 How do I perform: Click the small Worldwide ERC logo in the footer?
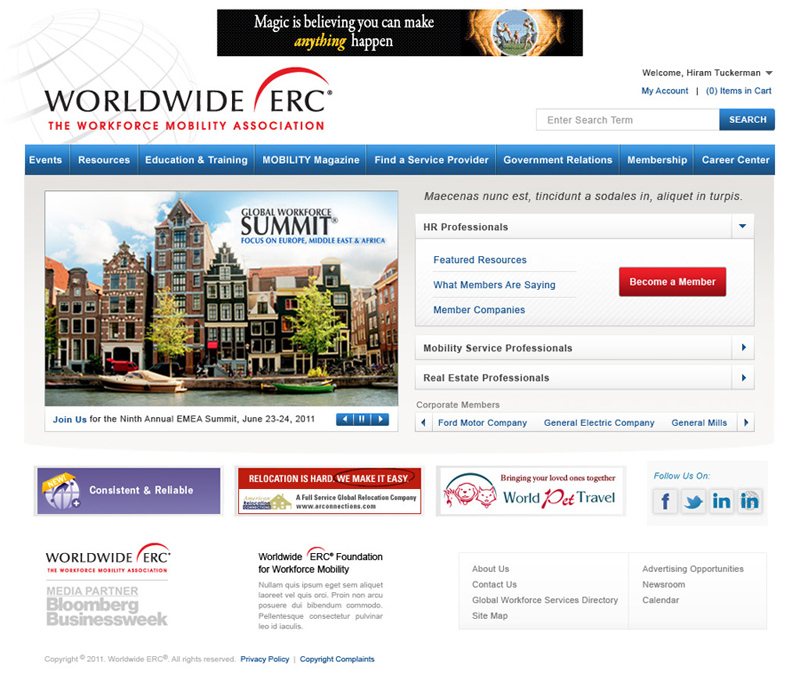click(x=108, y=558)
